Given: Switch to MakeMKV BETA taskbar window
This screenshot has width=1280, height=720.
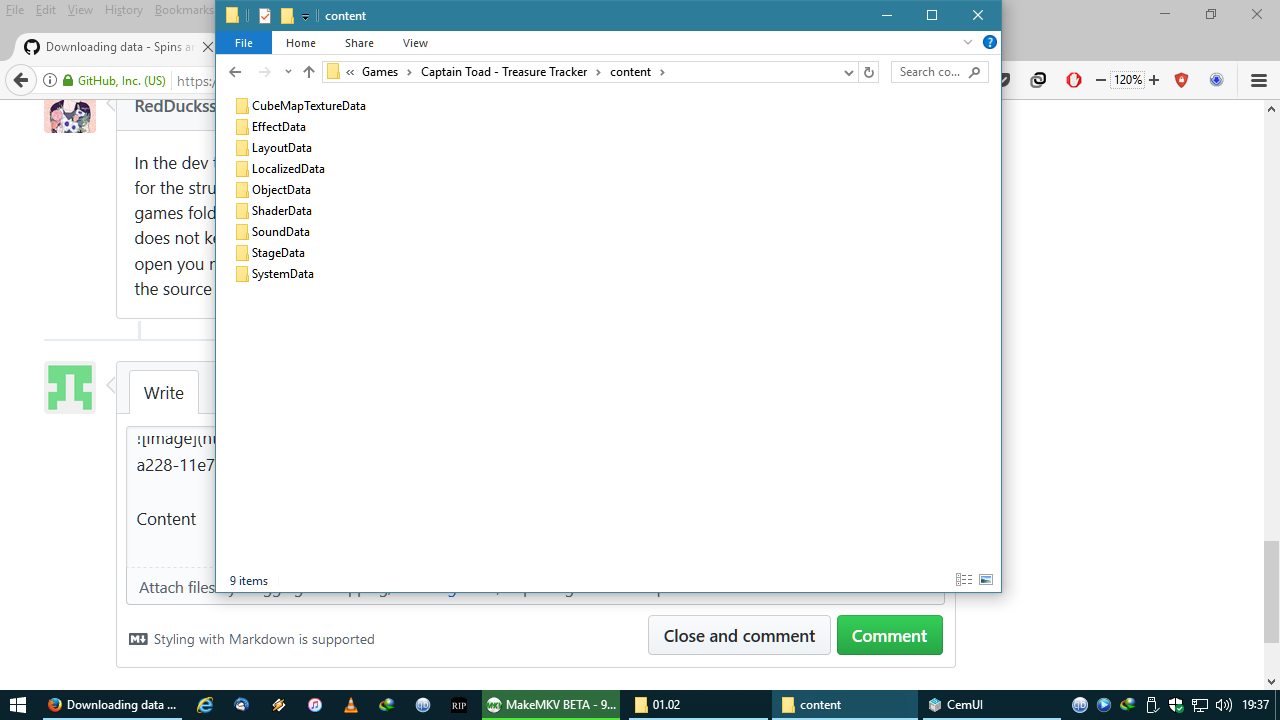Looking at the screenshot, I should coord(551,705).
